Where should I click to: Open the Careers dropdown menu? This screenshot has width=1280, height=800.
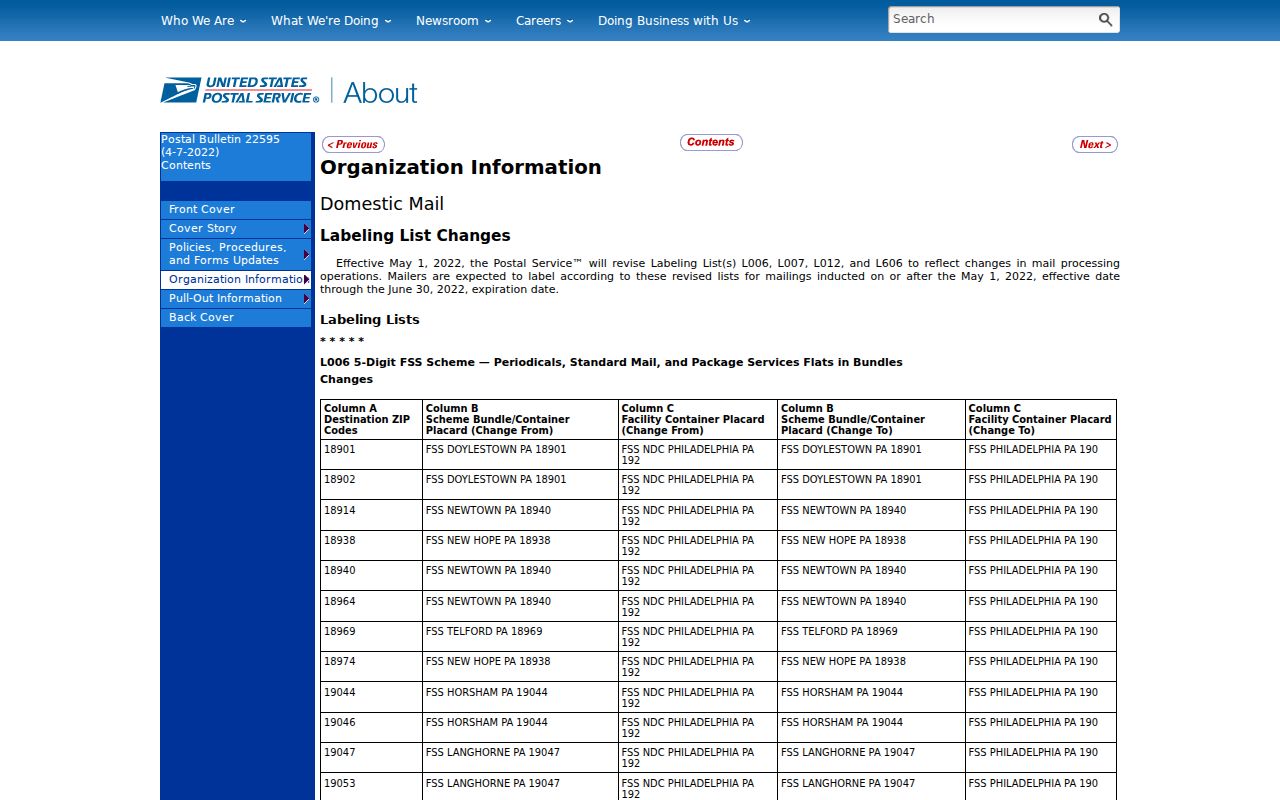(545, 20)
